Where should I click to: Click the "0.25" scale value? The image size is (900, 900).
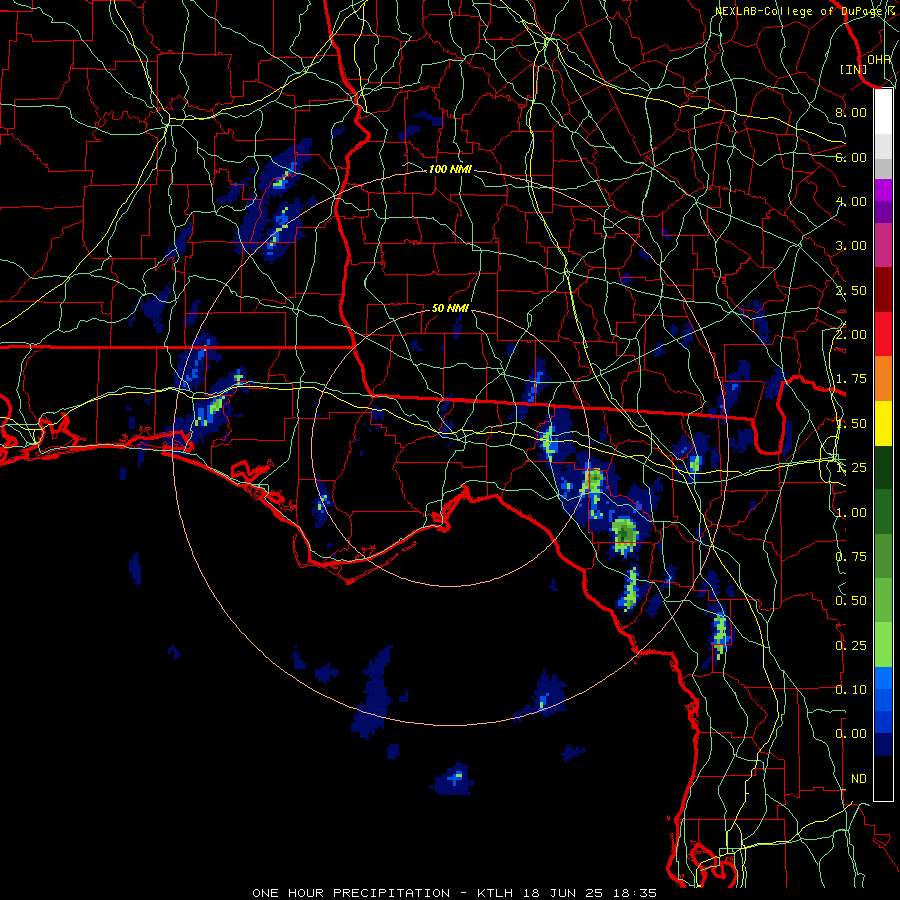pyautogui.click(x=851, y=646)
